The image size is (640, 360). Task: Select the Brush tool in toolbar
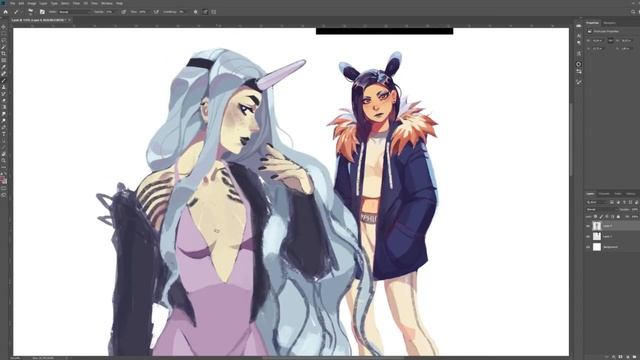4,80
